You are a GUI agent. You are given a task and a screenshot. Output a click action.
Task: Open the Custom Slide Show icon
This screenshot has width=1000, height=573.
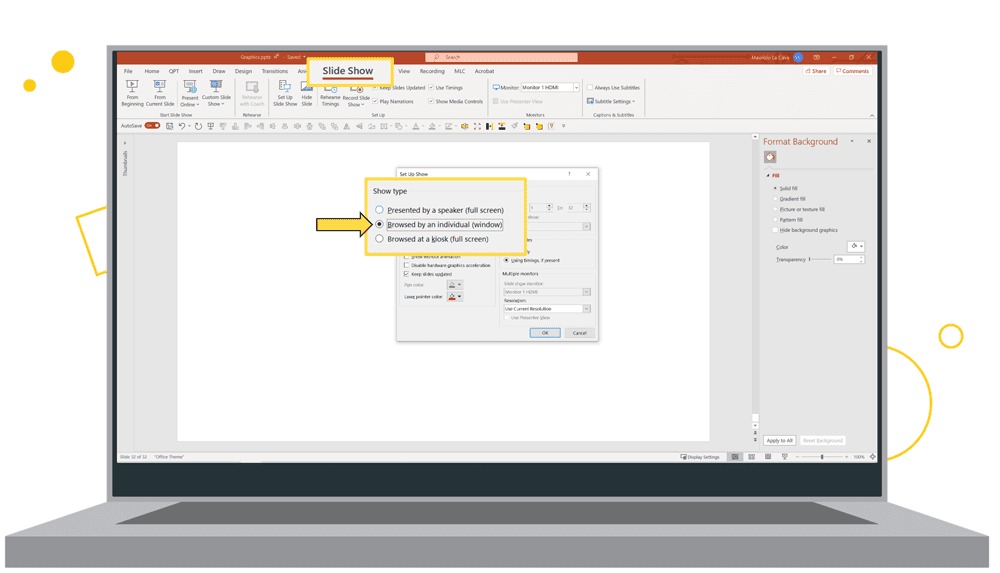pyautogui.click(x=216, y=93)
